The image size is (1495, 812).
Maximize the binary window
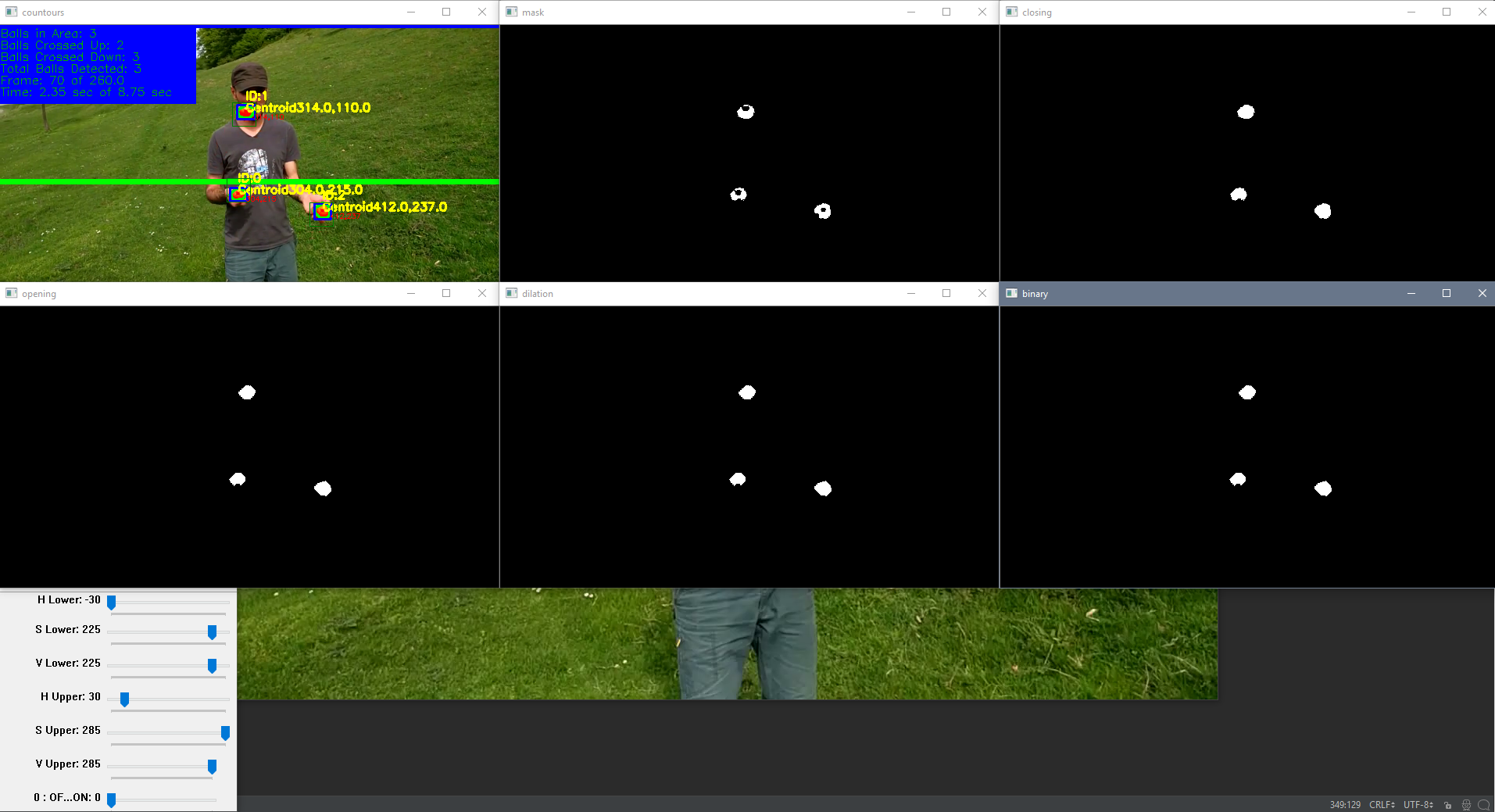[1446, 293]
